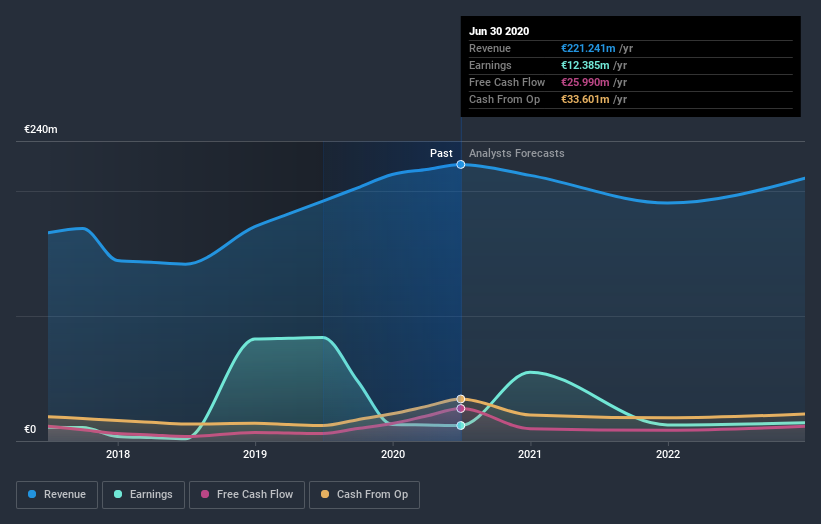
Task: Click the Analysts Forecasts label
Action: tap(517, 153)
